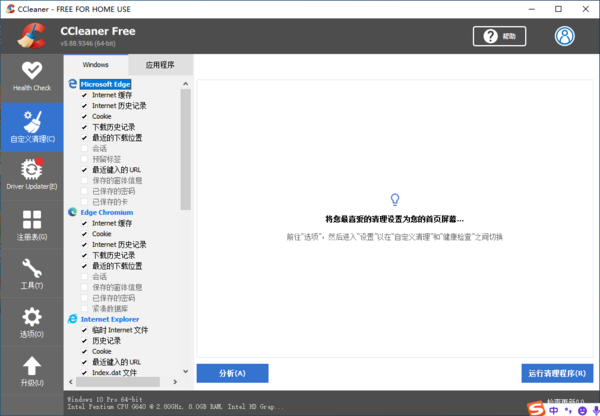
Task: Select the Custom Clean broom icon
Action: (32, 122)
